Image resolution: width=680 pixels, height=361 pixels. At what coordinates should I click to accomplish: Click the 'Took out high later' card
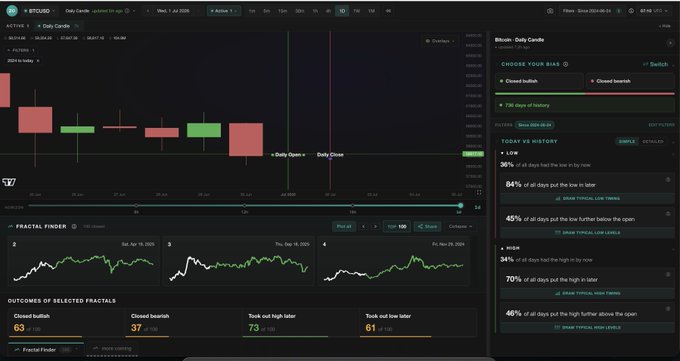pos(301,323)
